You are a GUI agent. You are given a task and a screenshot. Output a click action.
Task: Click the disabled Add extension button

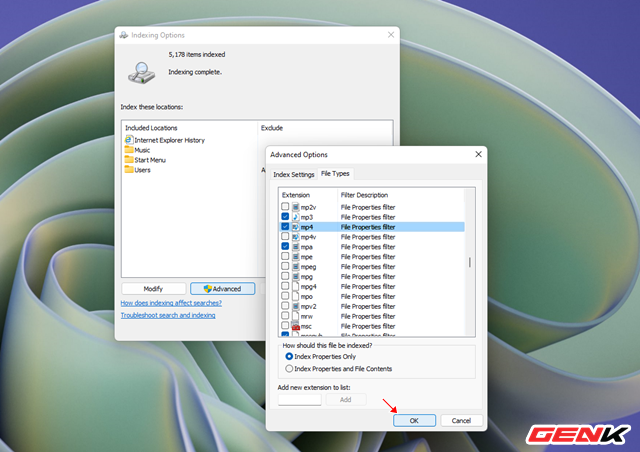[346, 400]
